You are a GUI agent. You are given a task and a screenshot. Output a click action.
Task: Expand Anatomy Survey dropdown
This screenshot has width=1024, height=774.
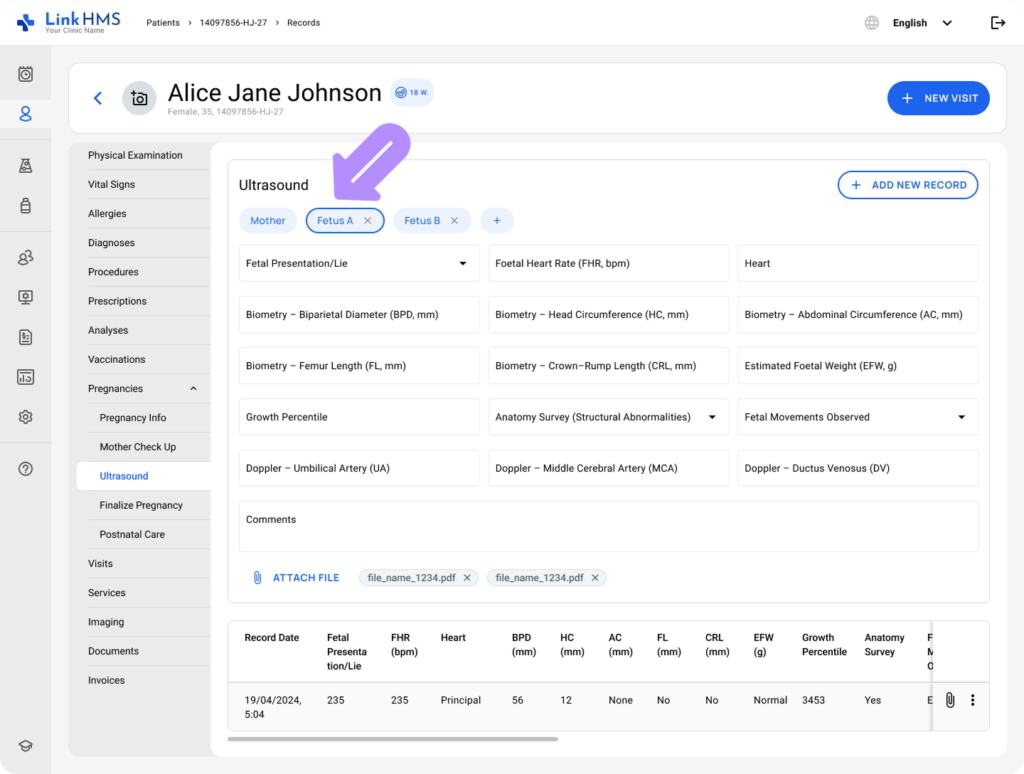click(712, 417)
